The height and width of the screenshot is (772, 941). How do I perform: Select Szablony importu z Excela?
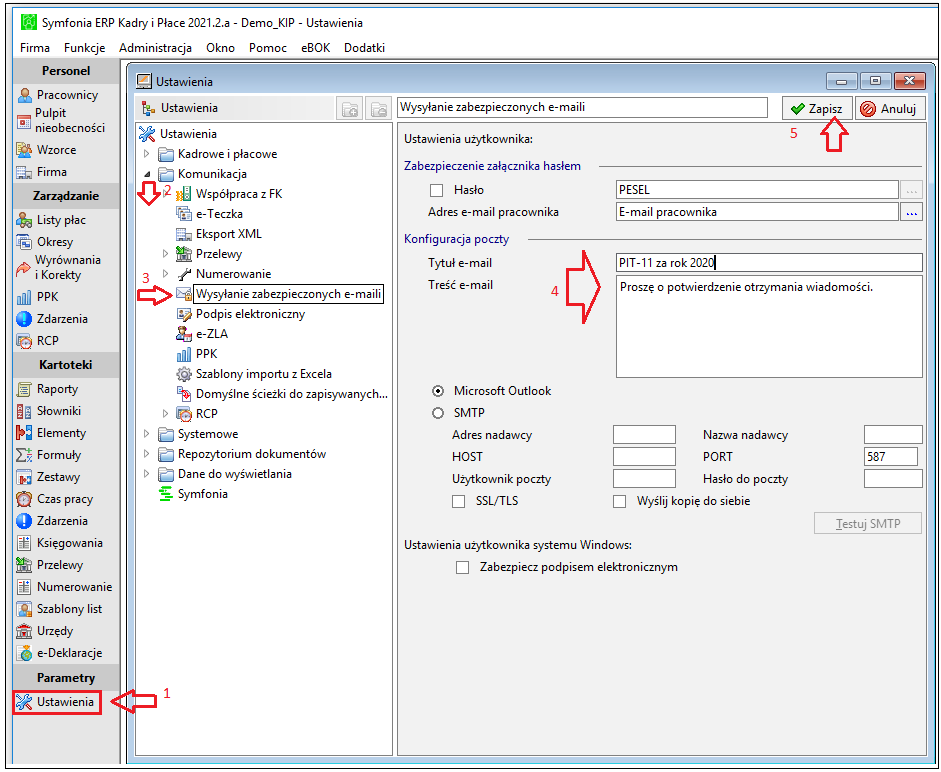(x=263, y=374)
